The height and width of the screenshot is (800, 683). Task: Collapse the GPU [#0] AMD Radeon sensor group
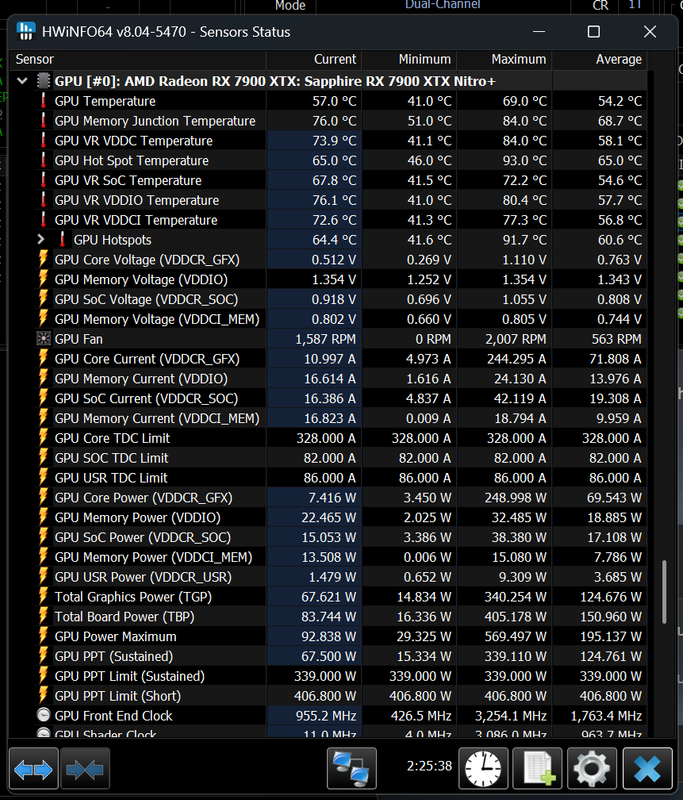(x=22, y=81)
